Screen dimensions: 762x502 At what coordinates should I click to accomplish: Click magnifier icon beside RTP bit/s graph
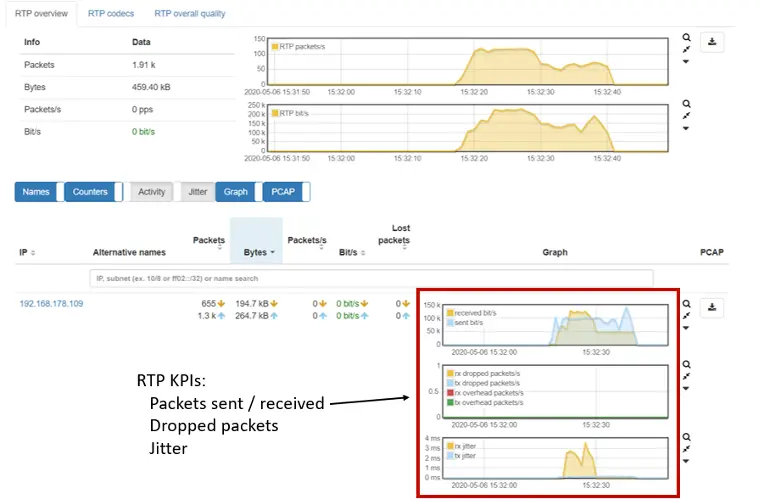point(686,104)
